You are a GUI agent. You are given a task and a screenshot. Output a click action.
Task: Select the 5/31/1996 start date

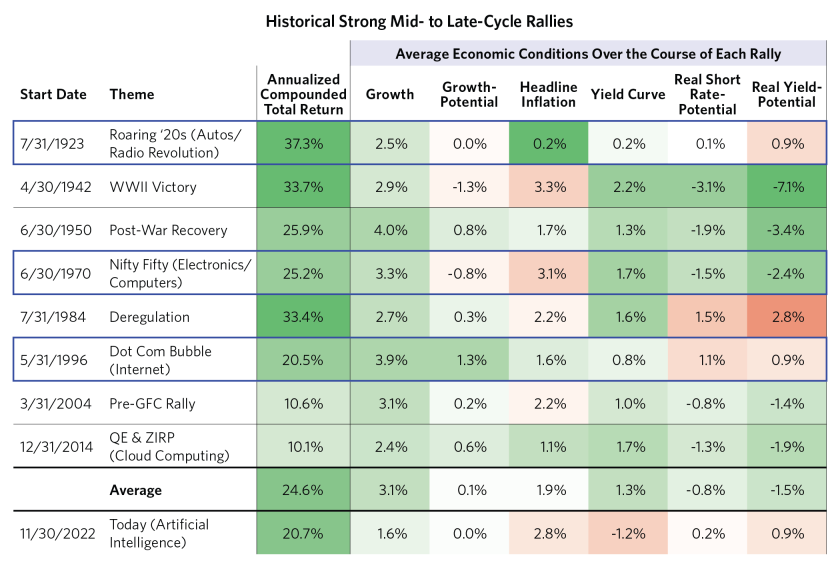coord(53,360)
